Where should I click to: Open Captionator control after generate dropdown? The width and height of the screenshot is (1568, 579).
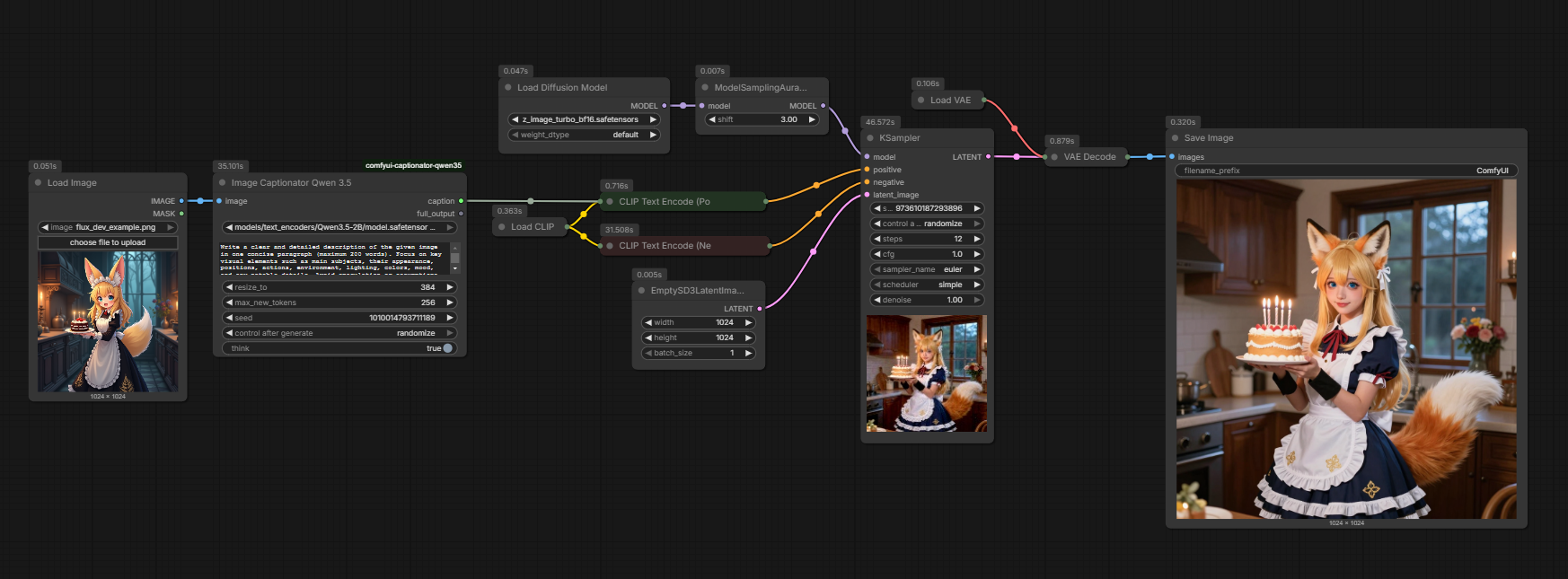tap(339, 333)
